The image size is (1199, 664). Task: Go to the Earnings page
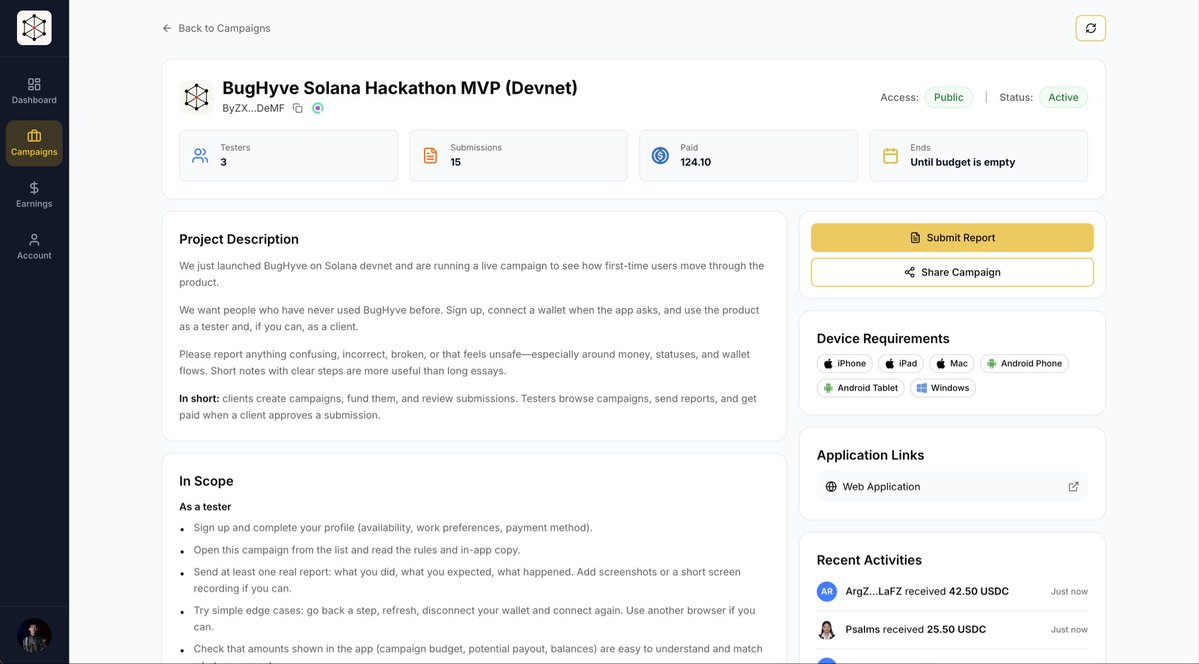point(34,195)
